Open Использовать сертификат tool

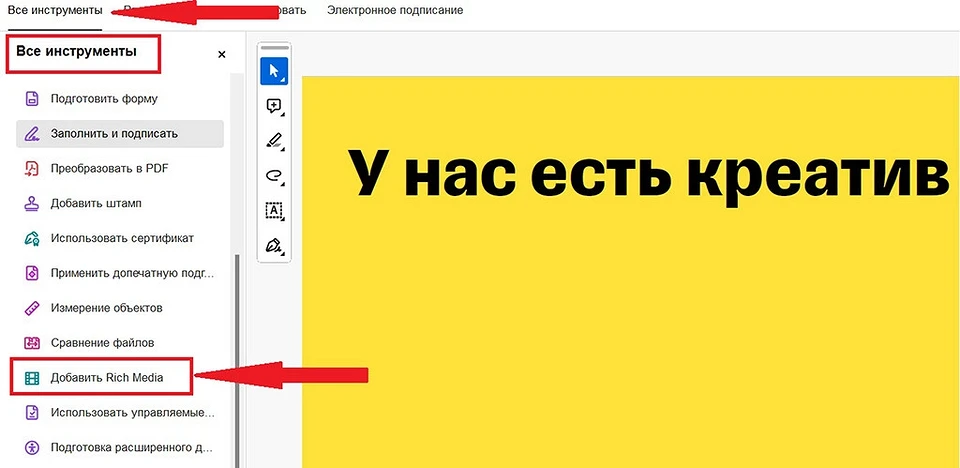(x=120, y=238)
